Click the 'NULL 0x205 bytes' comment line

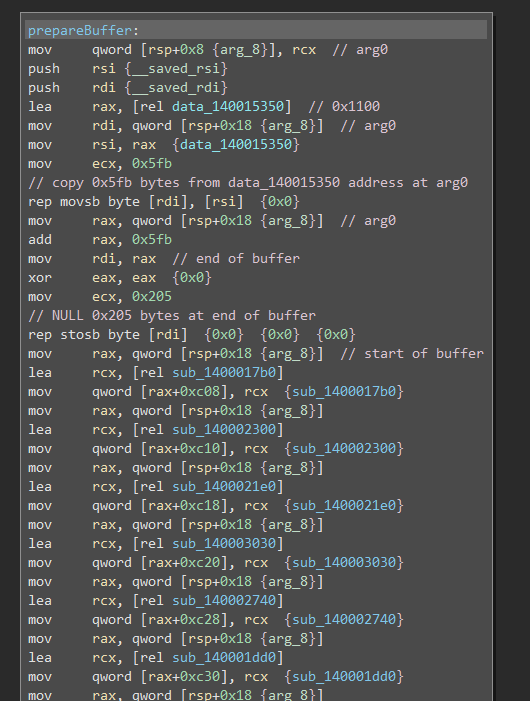click(172, 316)
